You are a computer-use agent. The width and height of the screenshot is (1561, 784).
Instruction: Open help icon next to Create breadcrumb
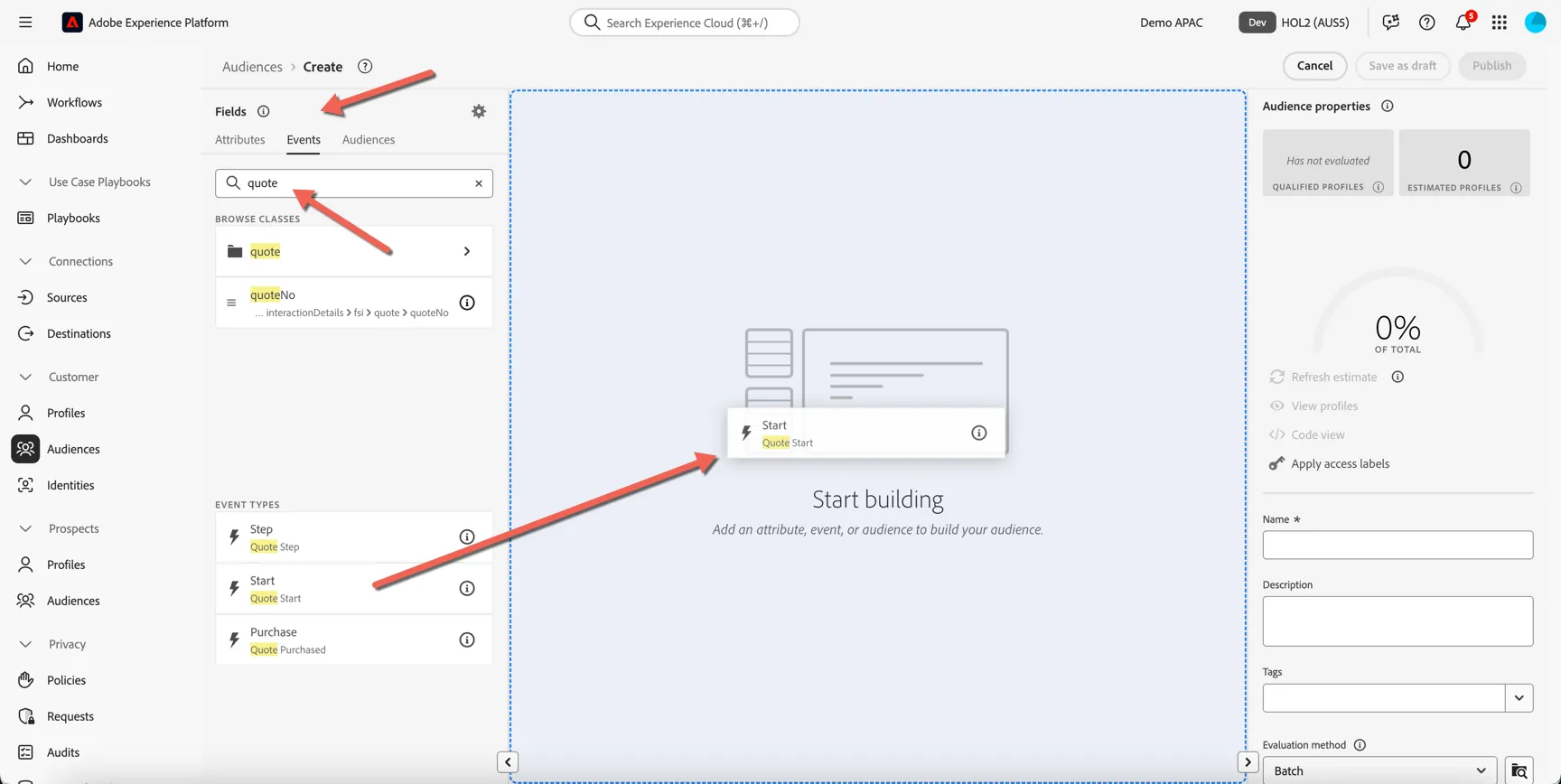pos(365,66)
